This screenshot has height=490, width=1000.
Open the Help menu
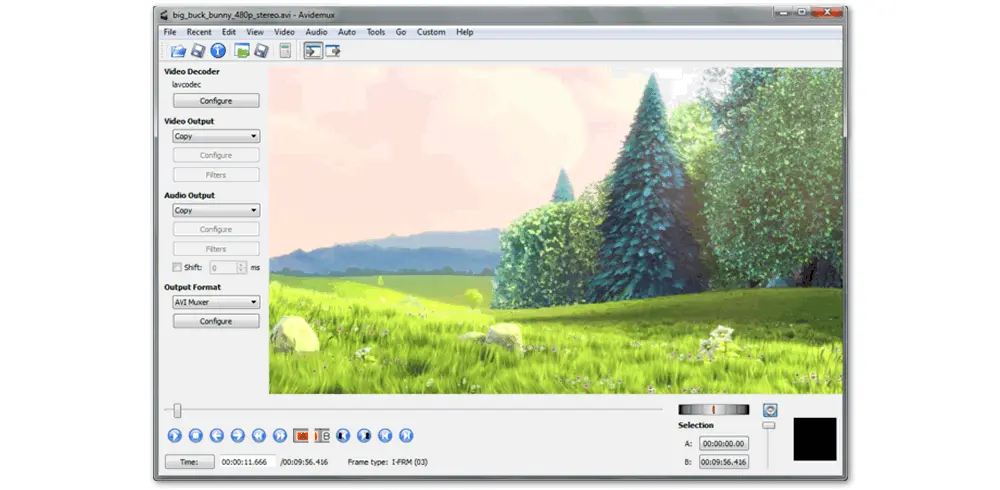465,32
